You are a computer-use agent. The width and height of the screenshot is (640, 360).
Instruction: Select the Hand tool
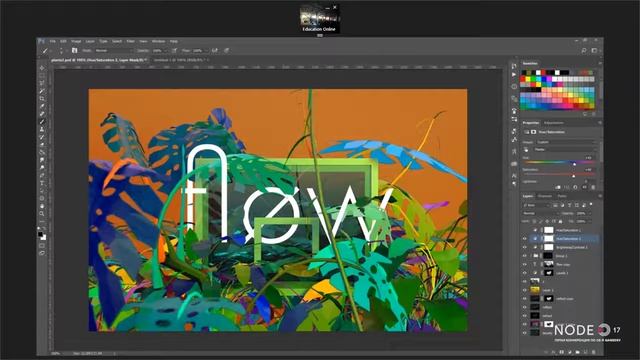[42, 206]
